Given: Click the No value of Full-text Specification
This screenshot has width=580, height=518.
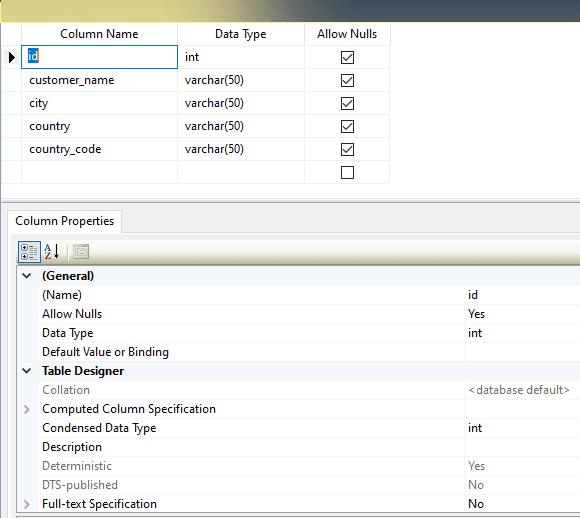Looking at the screenshot, I should 476,504.
